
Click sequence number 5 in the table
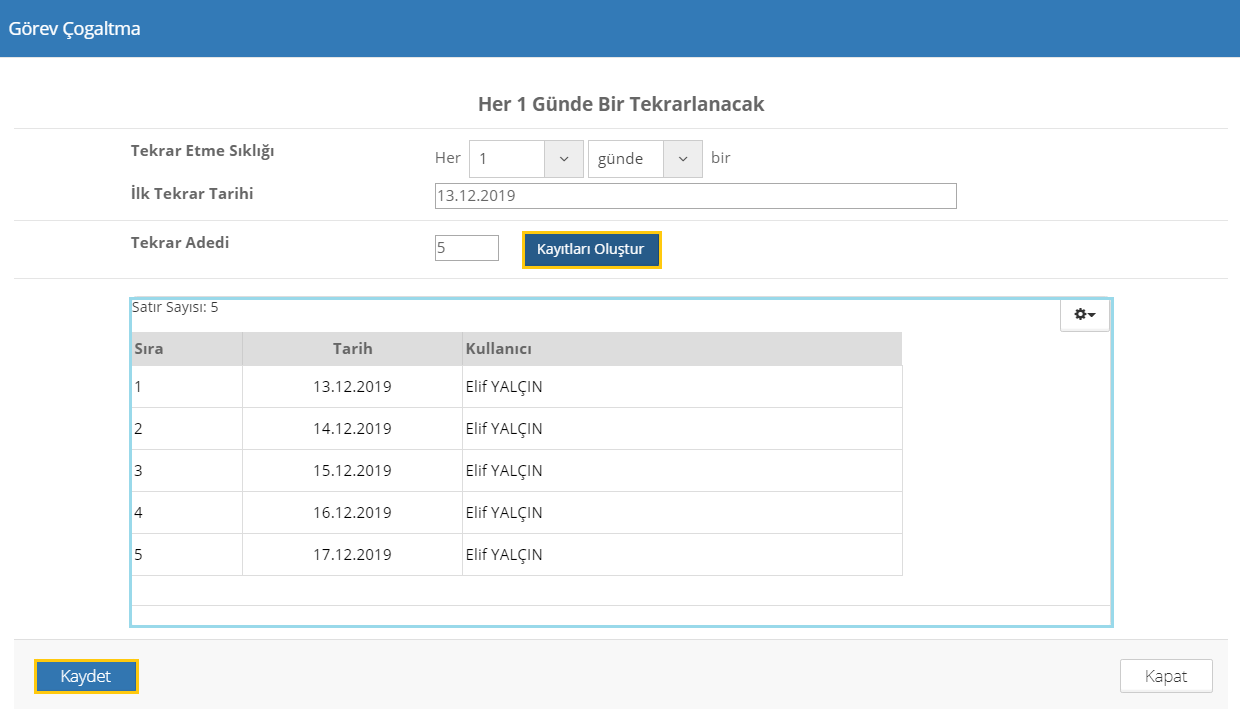point(138,555)
